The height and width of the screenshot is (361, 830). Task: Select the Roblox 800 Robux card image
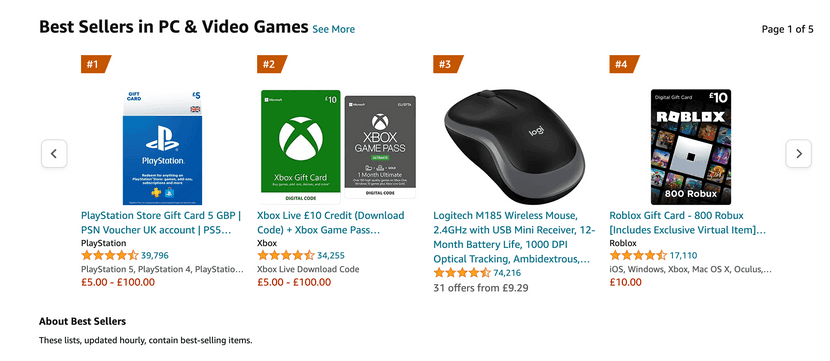point(691,147)
